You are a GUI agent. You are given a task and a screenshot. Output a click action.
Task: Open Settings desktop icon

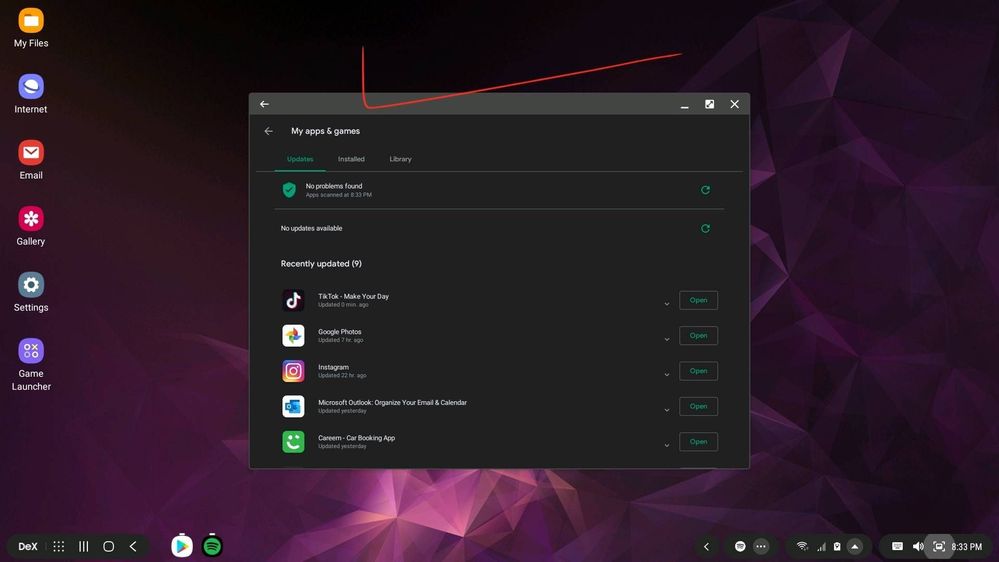[31, 292]
